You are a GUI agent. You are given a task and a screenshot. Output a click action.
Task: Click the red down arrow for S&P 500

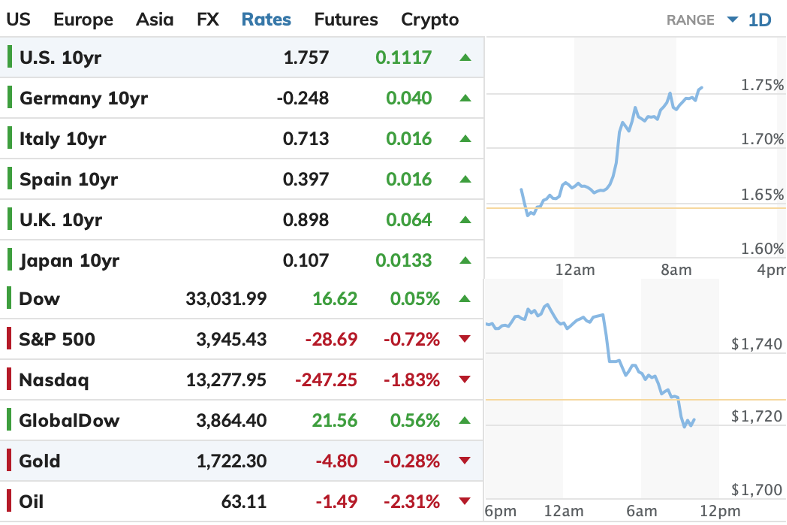click(464, 339)
